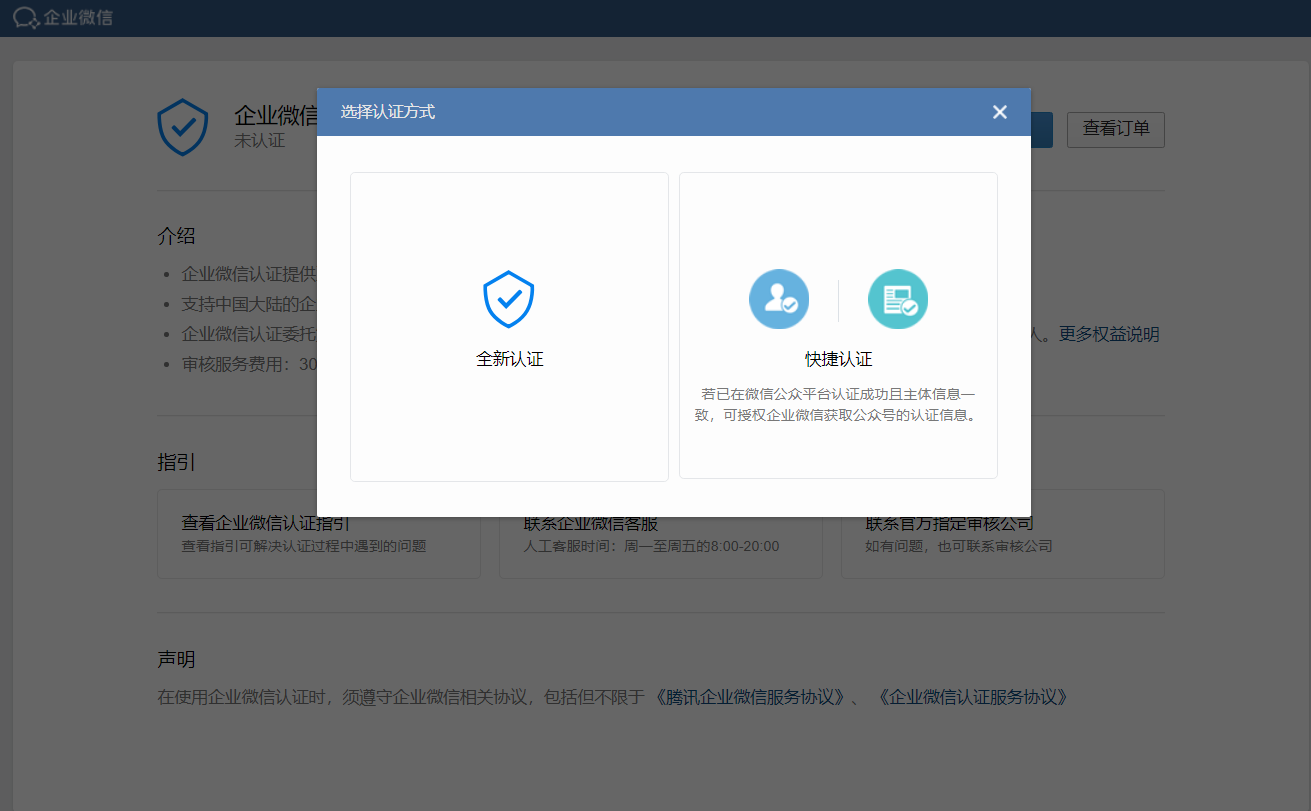Viewport: 1311px width, 811px height.
Task: Open 更多权益说明 link
Action: click(x=1109, y=334)
